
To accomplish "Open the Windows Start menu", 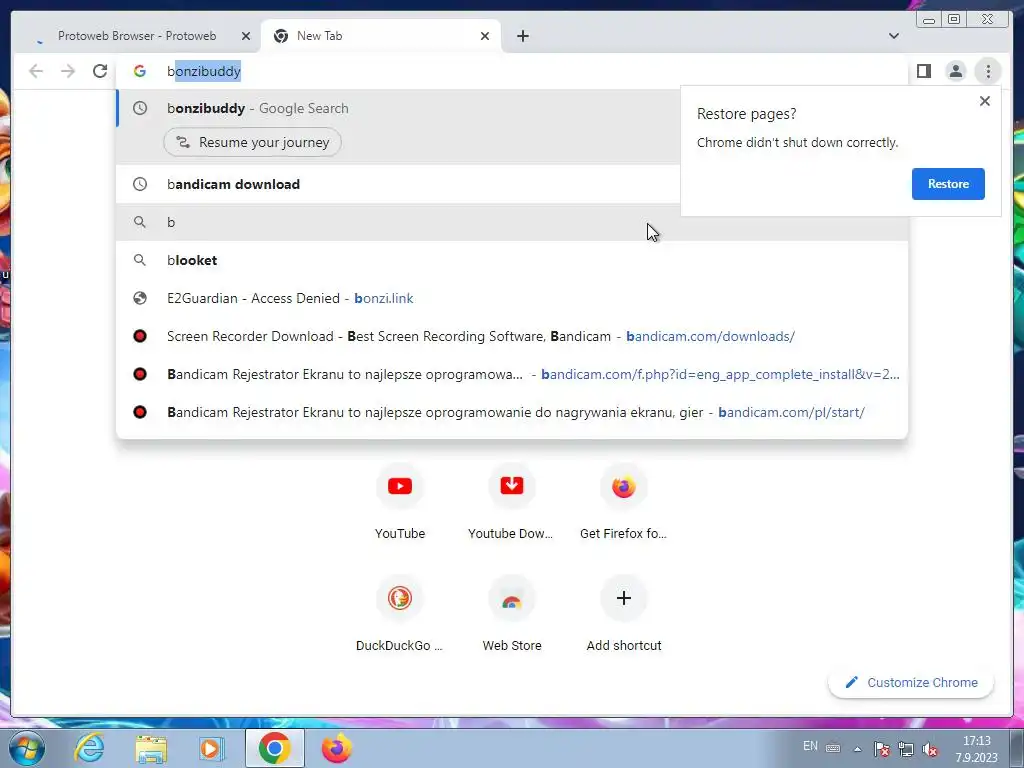I will (x=26, y=748).
